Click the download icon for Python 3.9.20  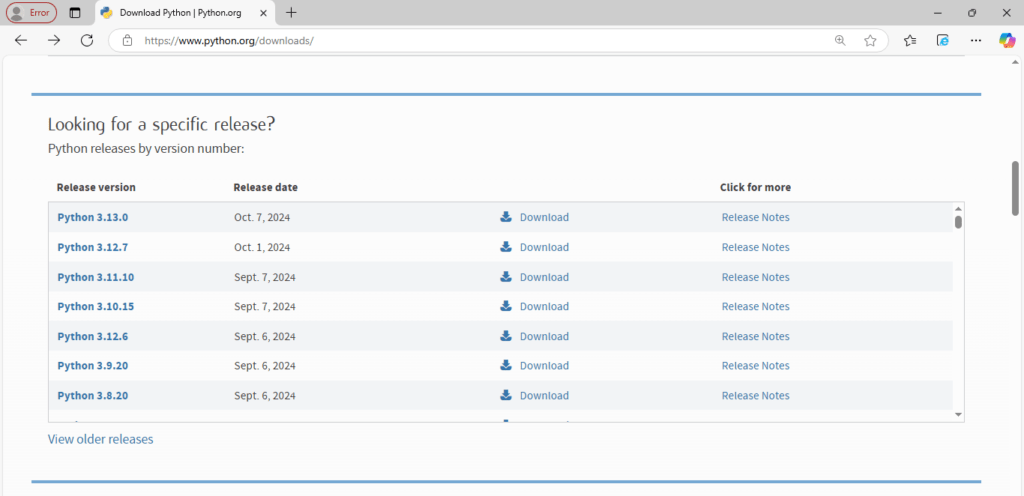[505, 365]
